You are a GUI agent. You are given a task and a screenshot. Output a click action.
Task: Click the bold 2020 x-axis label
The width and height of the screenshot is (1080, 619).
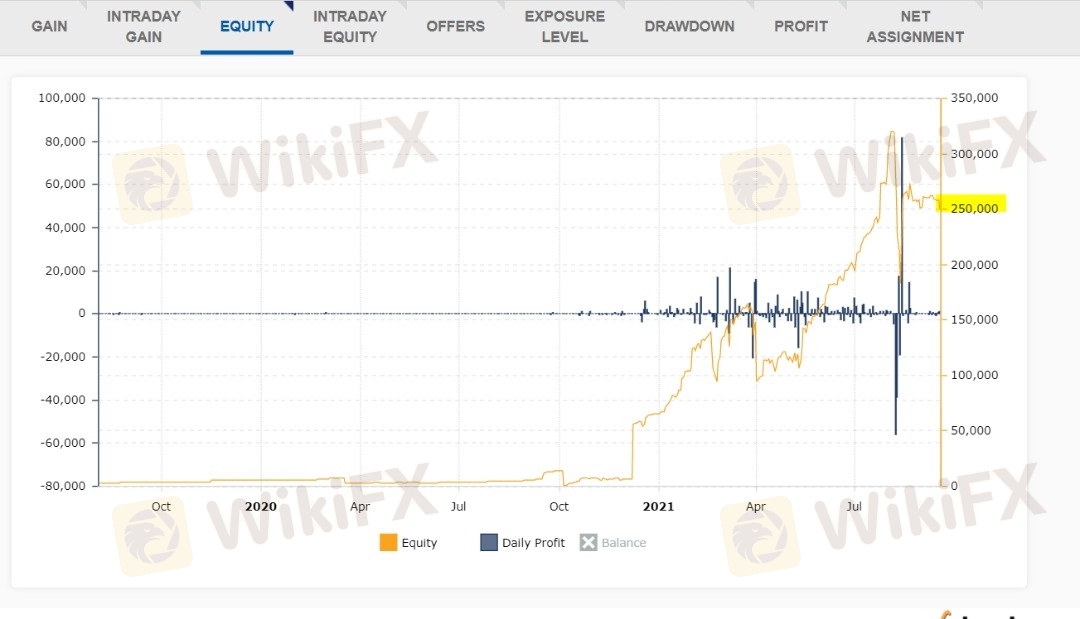(260, 506)
